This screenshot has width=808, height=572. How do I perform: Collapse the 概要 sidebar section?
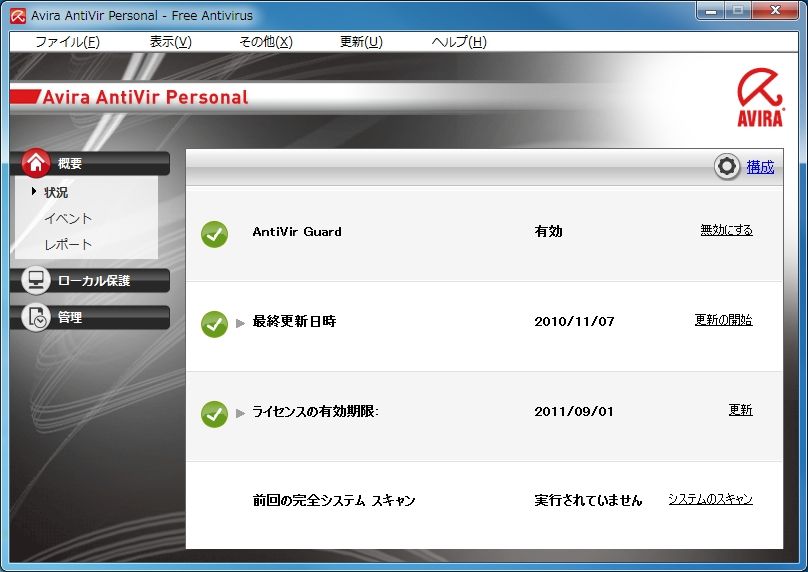pos(90,163)
